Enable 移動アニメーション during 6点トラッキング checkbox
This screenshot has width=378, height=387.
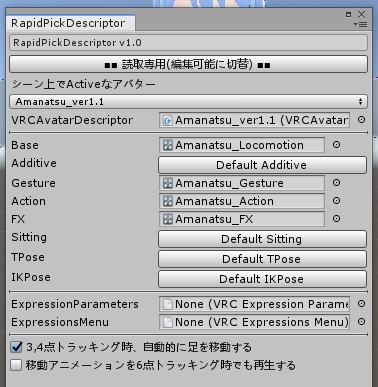coord(16,365)
